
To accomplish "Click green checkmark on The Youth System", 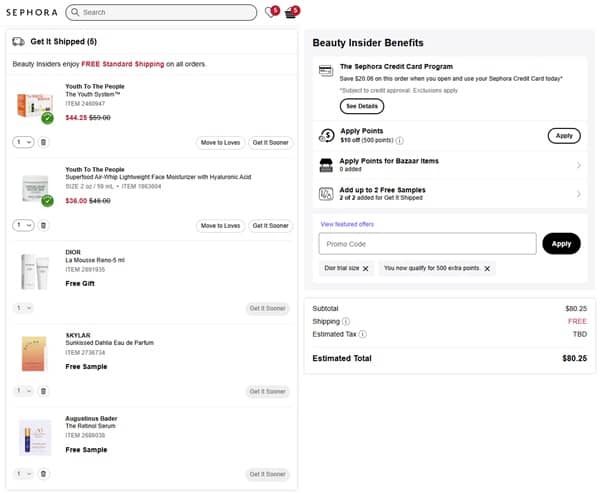I will click(x=47, y=118).
